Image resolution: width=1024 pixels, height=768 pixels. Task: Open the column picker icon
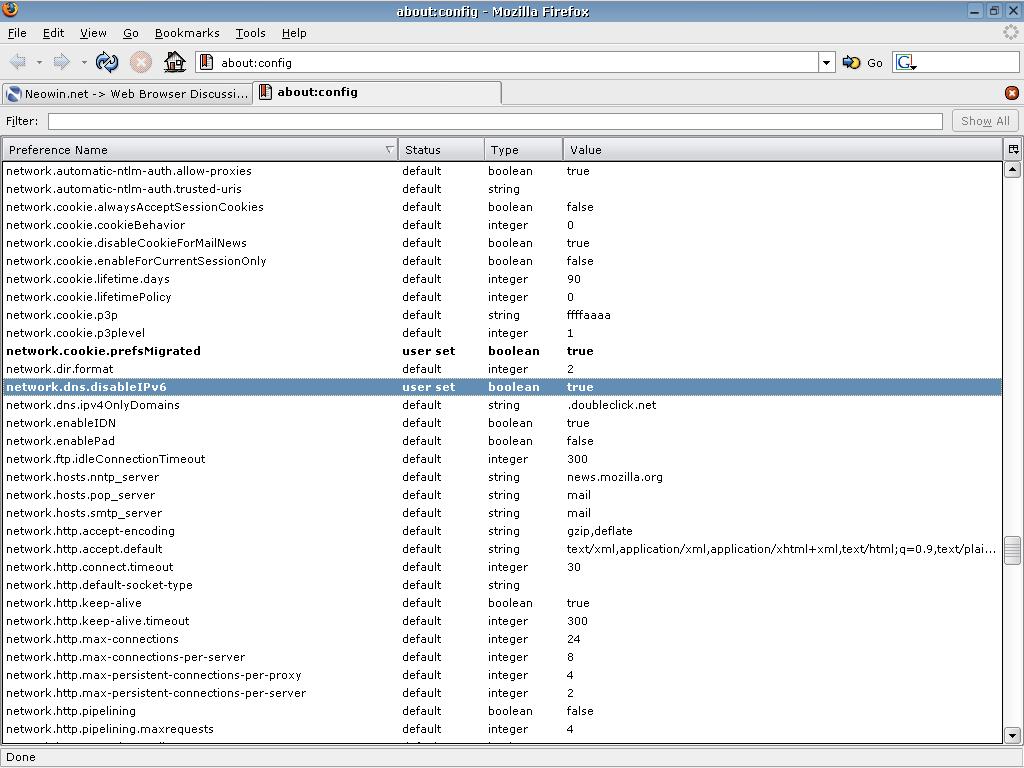pos(1014,150)
